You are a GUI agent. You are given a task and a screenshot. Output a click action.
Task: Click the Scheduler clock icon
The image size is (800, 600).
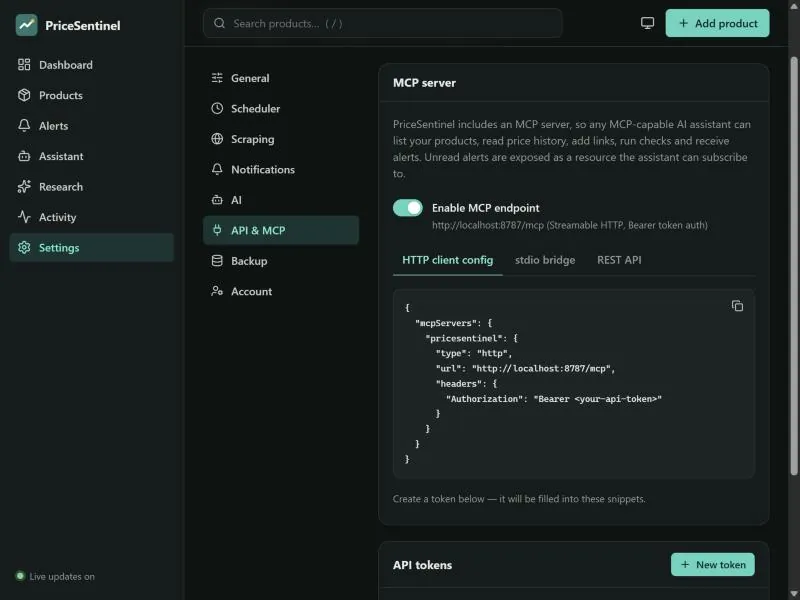point(217,108)
